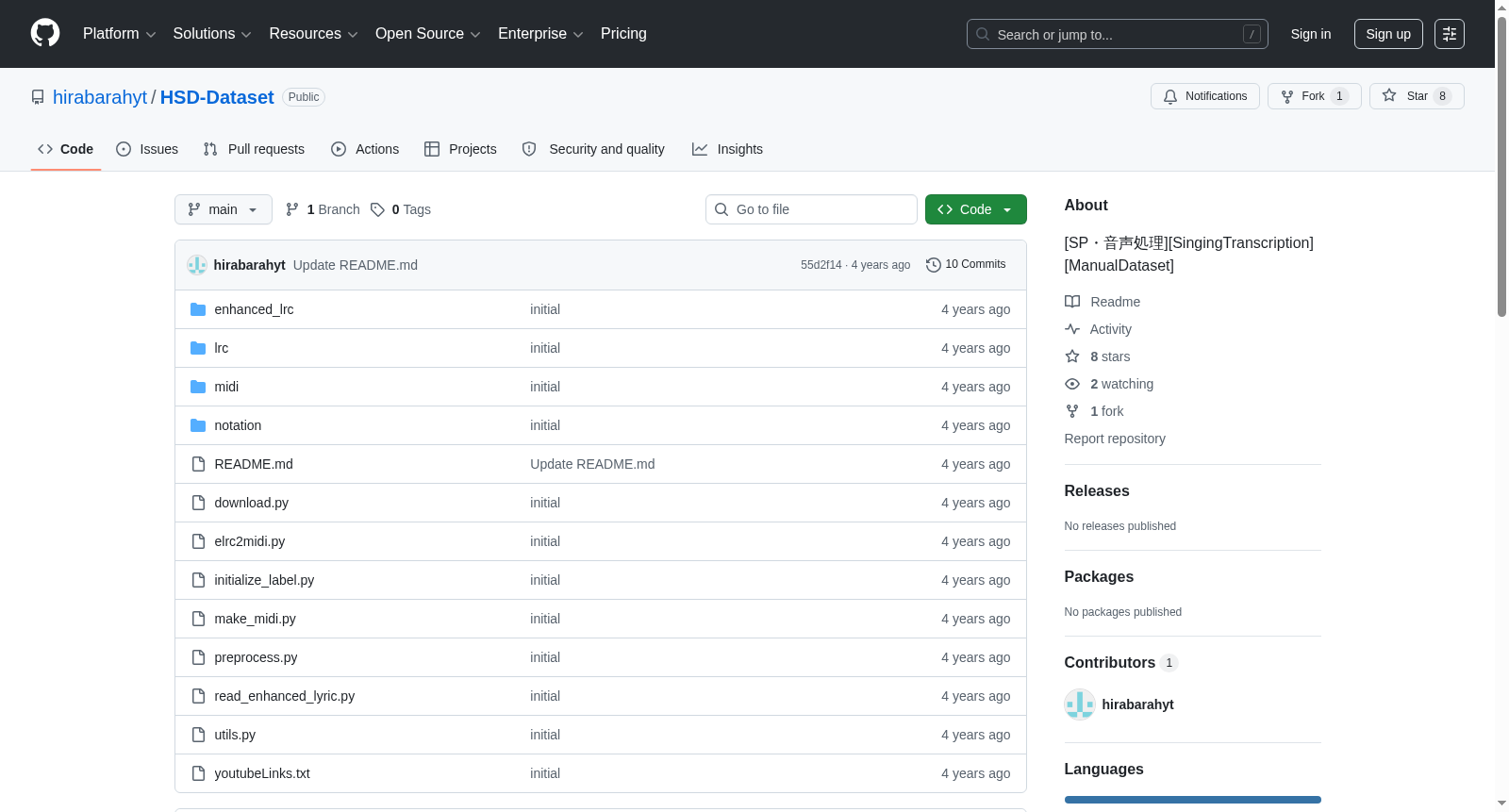The image size is (1509, 812).
Task: Open the lrc folder icon
Action: pyautogui.click(x=198, y=348)
